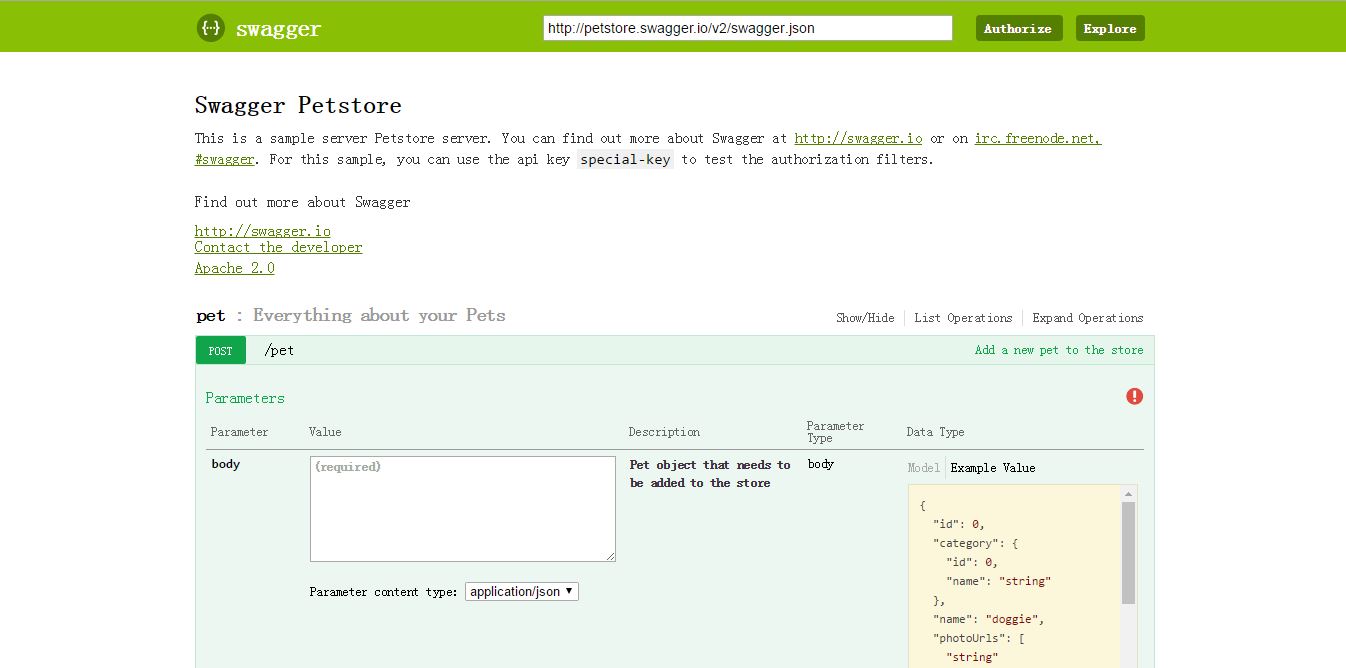Switch to the Example Value tab

coord(993,468)
